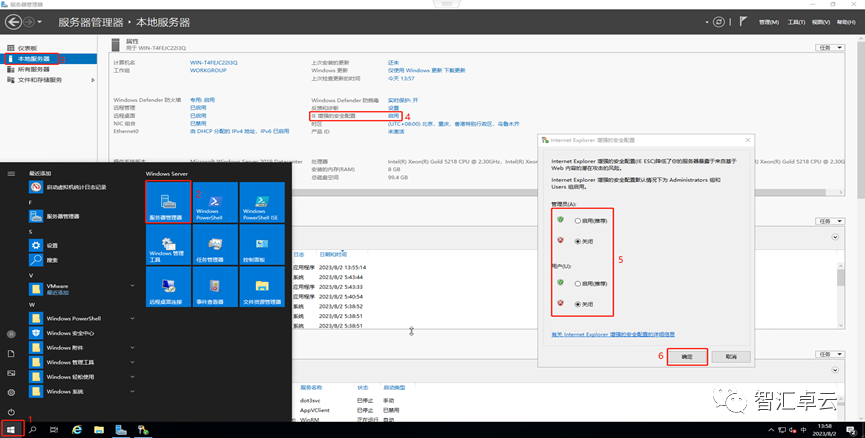Expand the Windows PowerShell folder

(x=132, y=318)
